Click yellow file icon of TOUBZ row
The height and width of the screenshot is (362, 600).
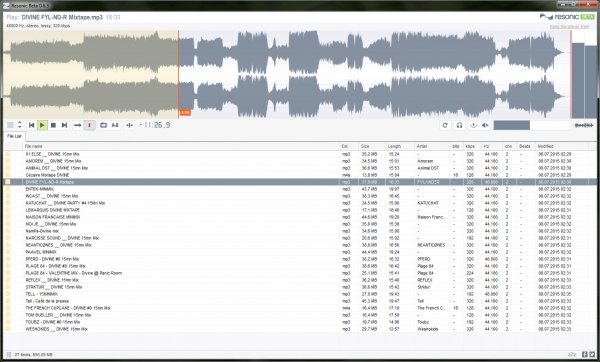[x=8, y=322]
